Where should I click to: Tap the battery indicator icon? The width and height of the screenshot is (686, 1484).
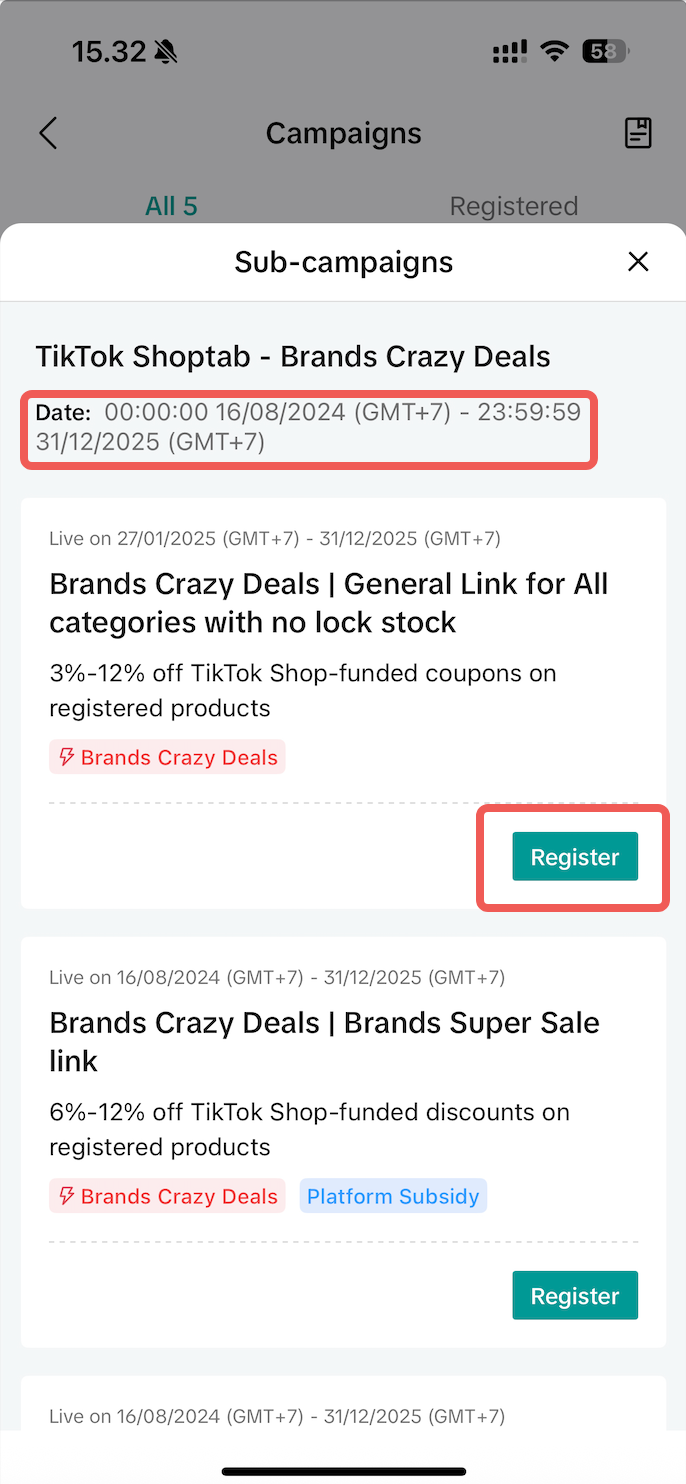click(606, 52)
